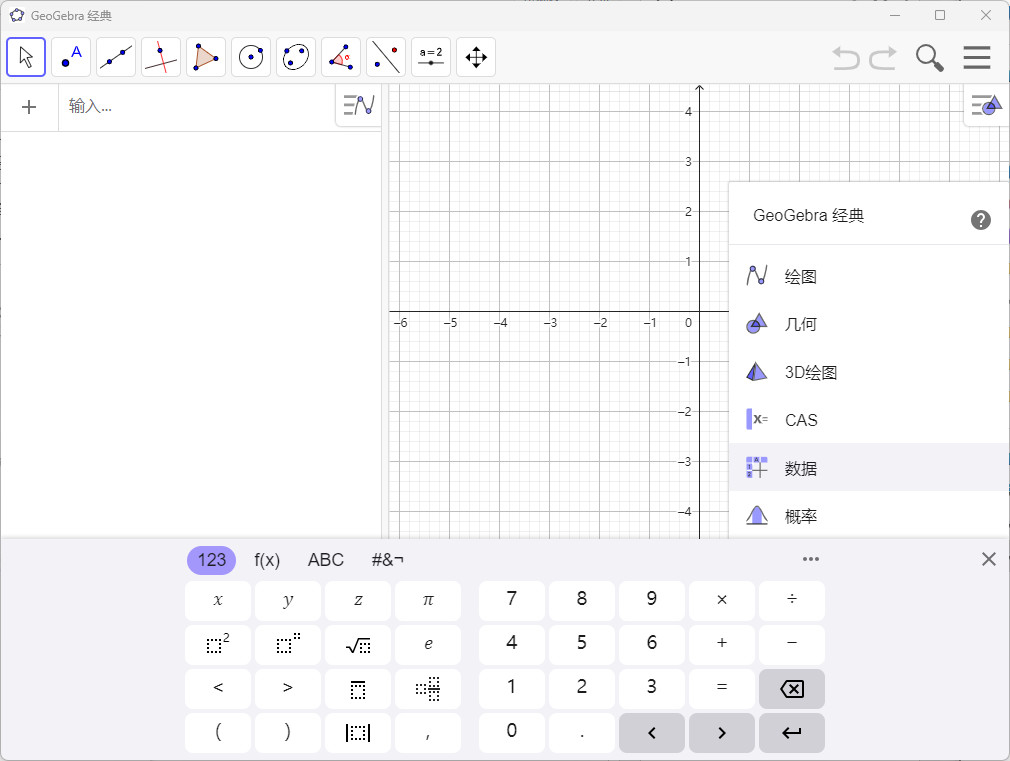Select the Line through two points tool
This screenshot has height=761, width=1010.
[116, 57]
